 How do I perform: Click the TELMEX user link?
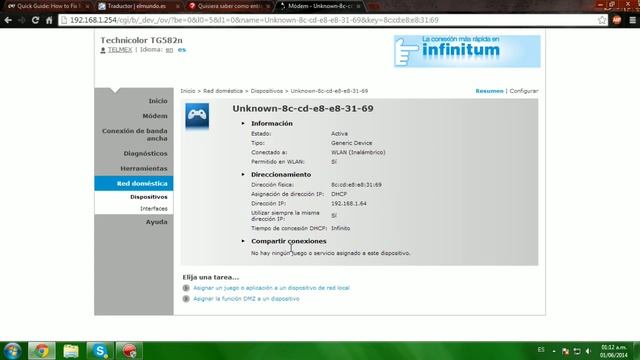click(x=120, y=50)
